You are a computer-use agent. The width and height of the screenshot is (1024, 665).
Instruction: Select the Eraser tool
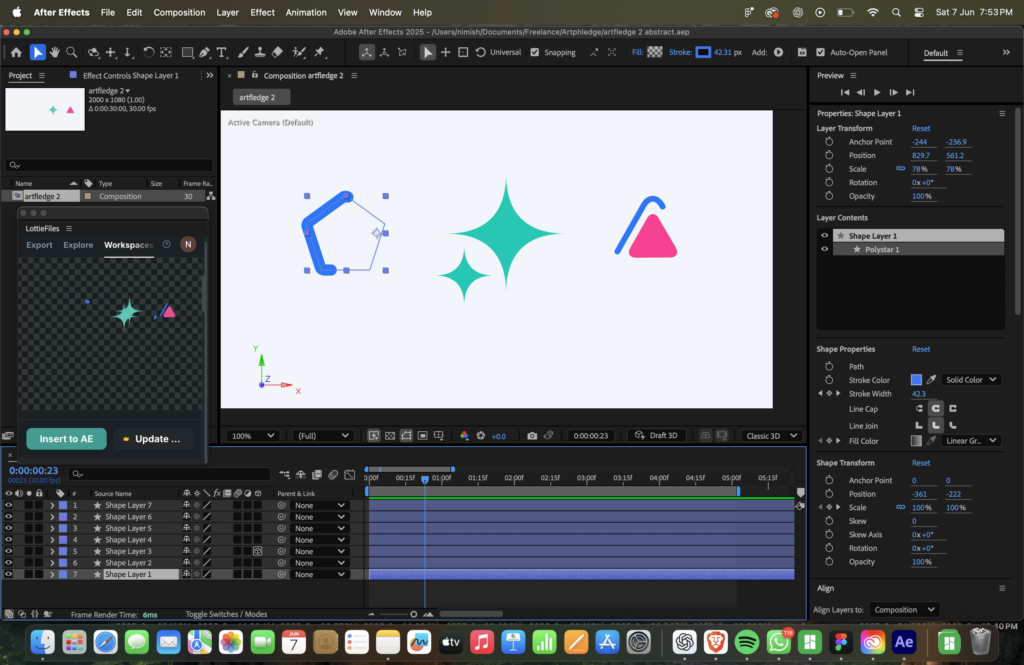point(277,52)
